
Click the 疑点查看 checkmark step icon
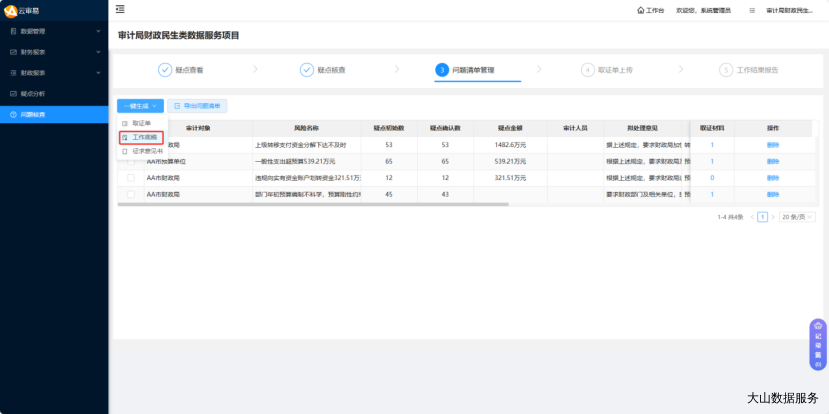165,70
